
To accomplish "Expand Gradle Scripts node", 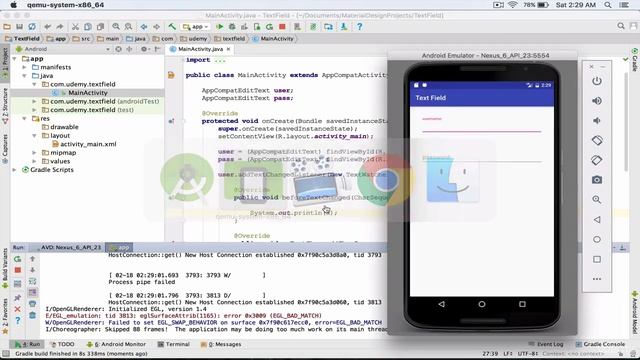I will 15,170.
